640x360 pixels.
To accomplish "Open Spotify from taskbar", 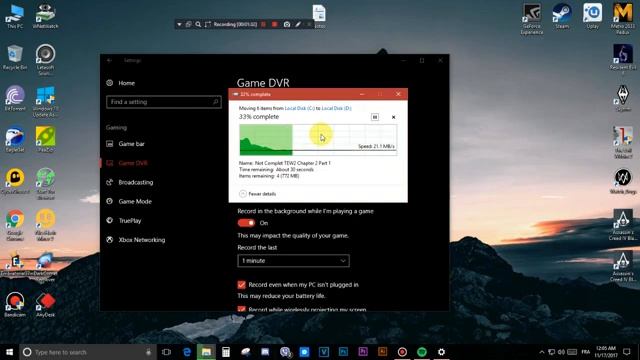I will (422, 352).
